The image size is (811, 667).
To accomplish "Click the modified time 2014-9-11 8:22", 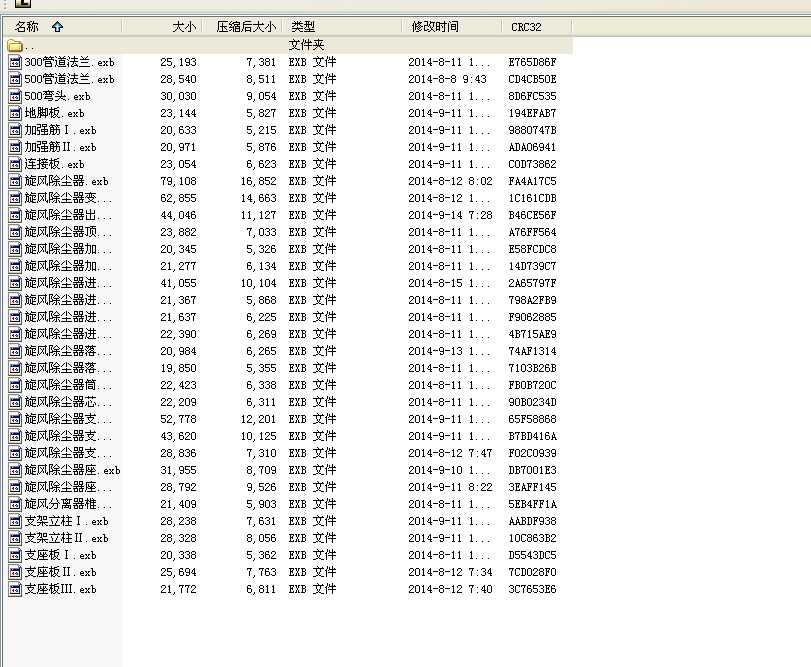I will 450,487.
